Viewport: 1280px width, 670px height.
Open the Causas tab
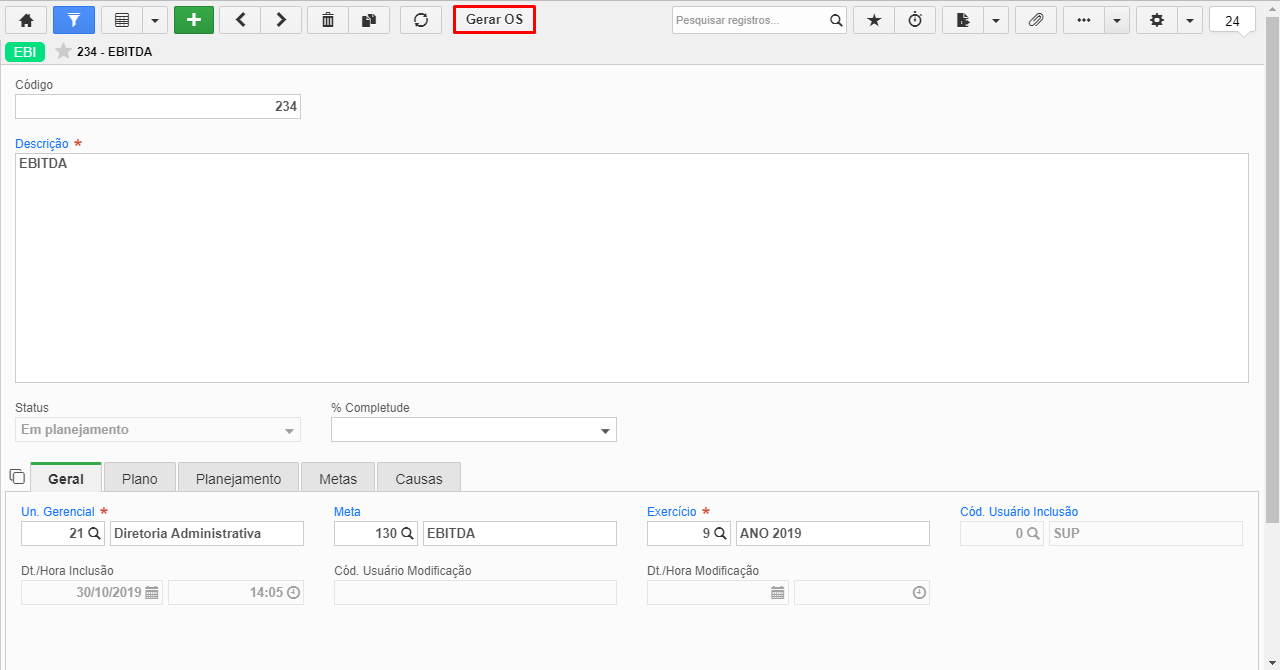click(x=419, y=478)
